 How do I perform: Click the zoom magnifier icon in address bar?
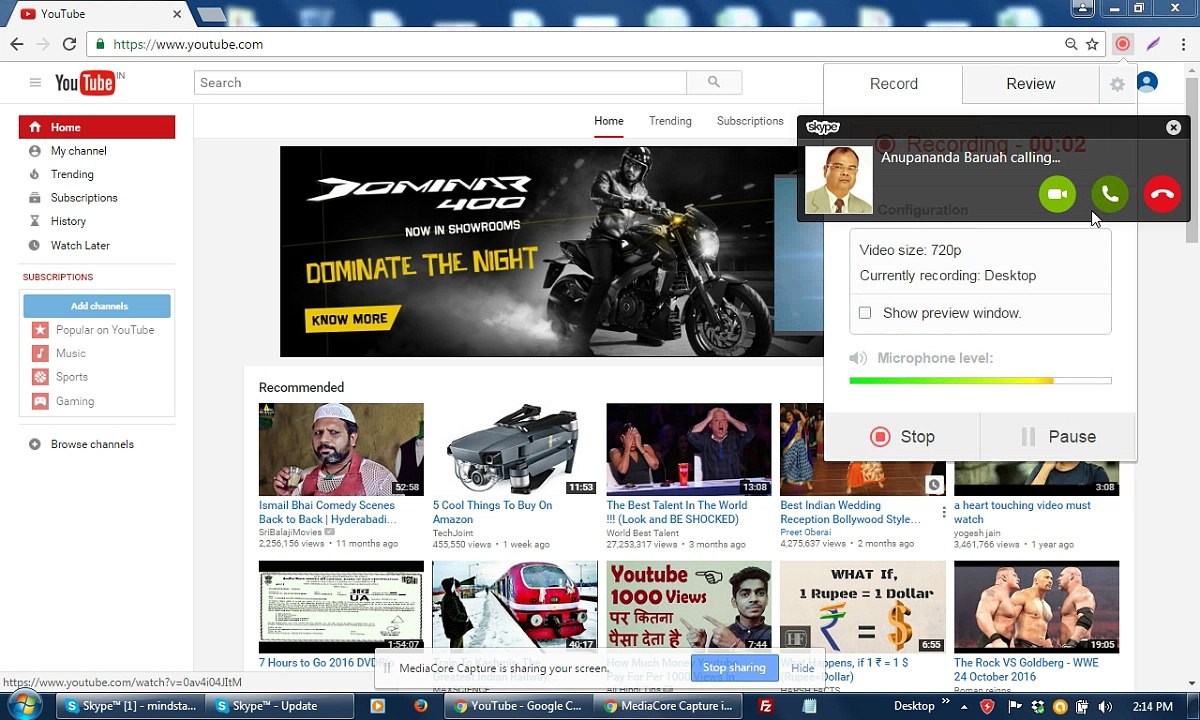coord(1071,44)
